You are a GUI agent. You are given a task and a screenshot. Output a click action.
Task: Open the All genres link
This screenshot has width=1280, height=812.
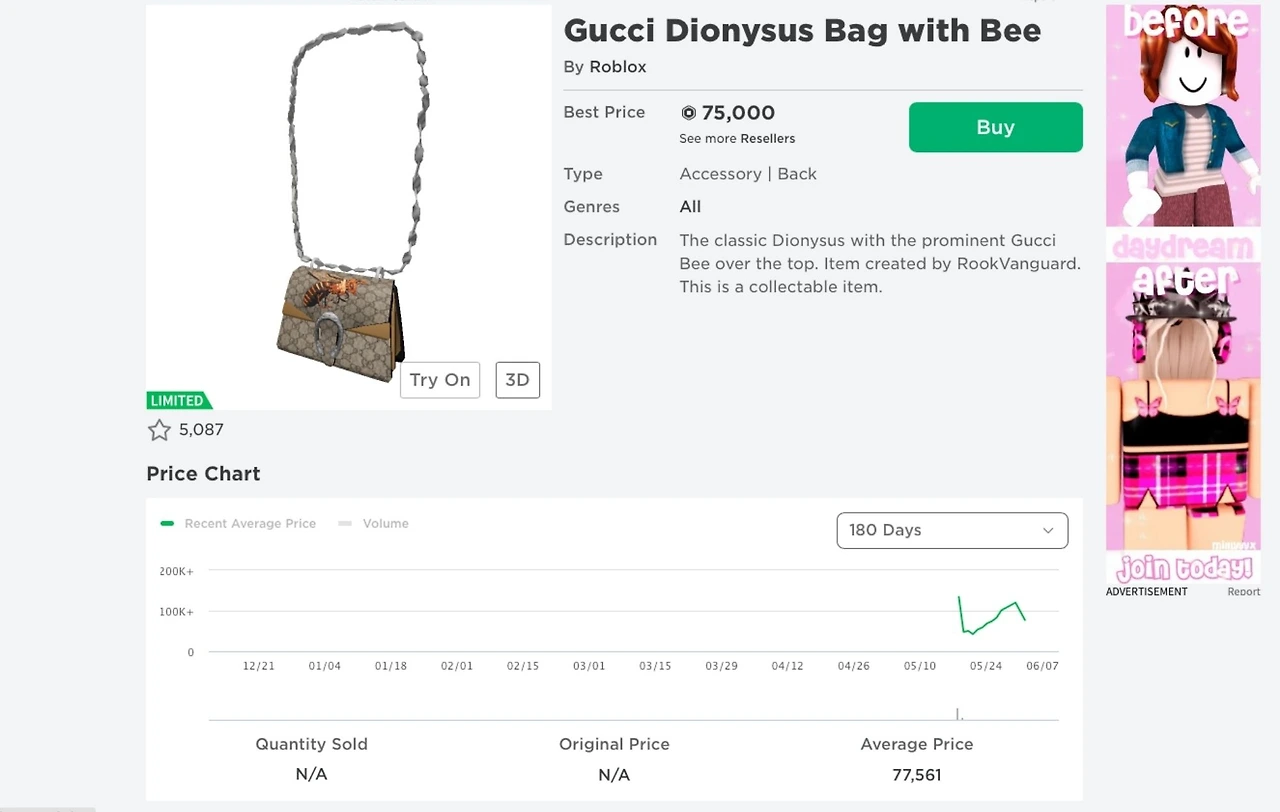(690, 207)
